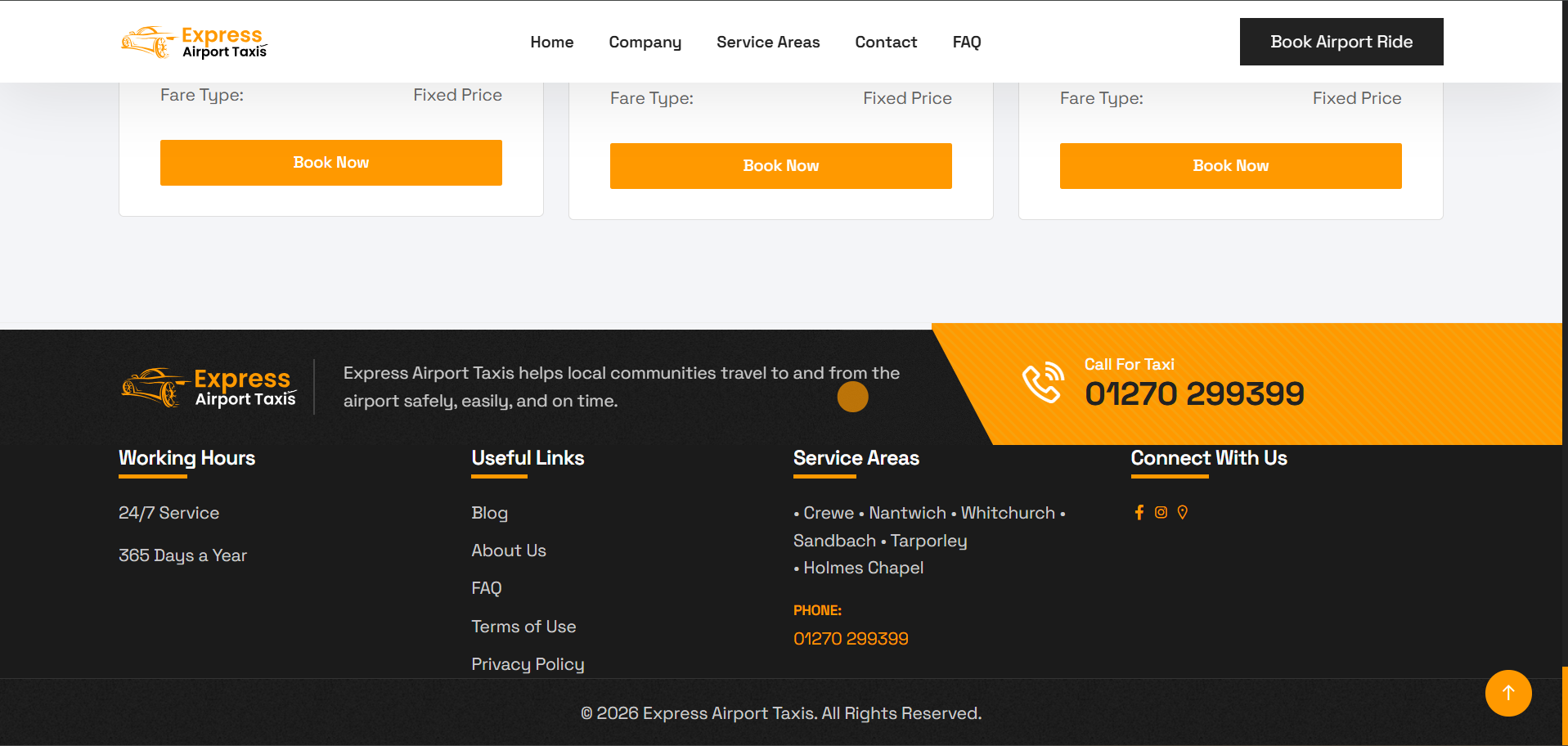Go to the Home menu item
1568x746 pixels.
tap(552, 42)
